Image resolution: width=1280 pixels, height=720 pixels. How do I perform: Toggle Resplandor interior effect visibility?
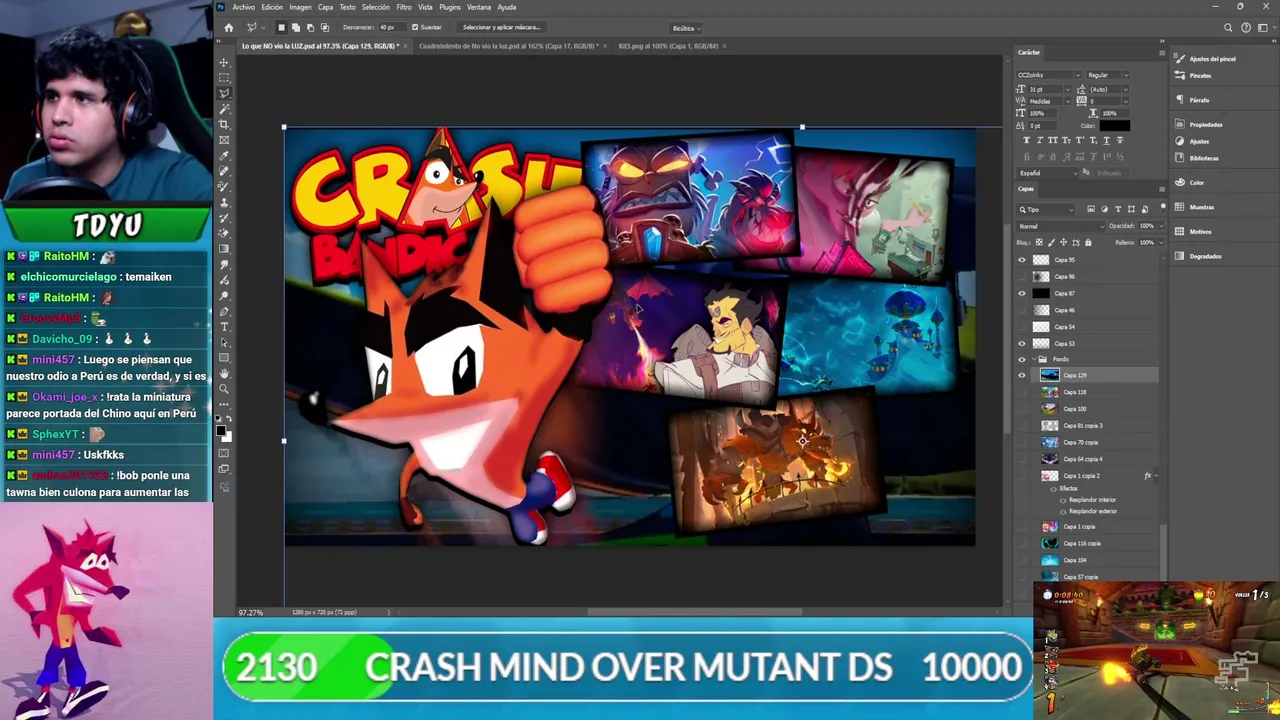click(1063, 500)
